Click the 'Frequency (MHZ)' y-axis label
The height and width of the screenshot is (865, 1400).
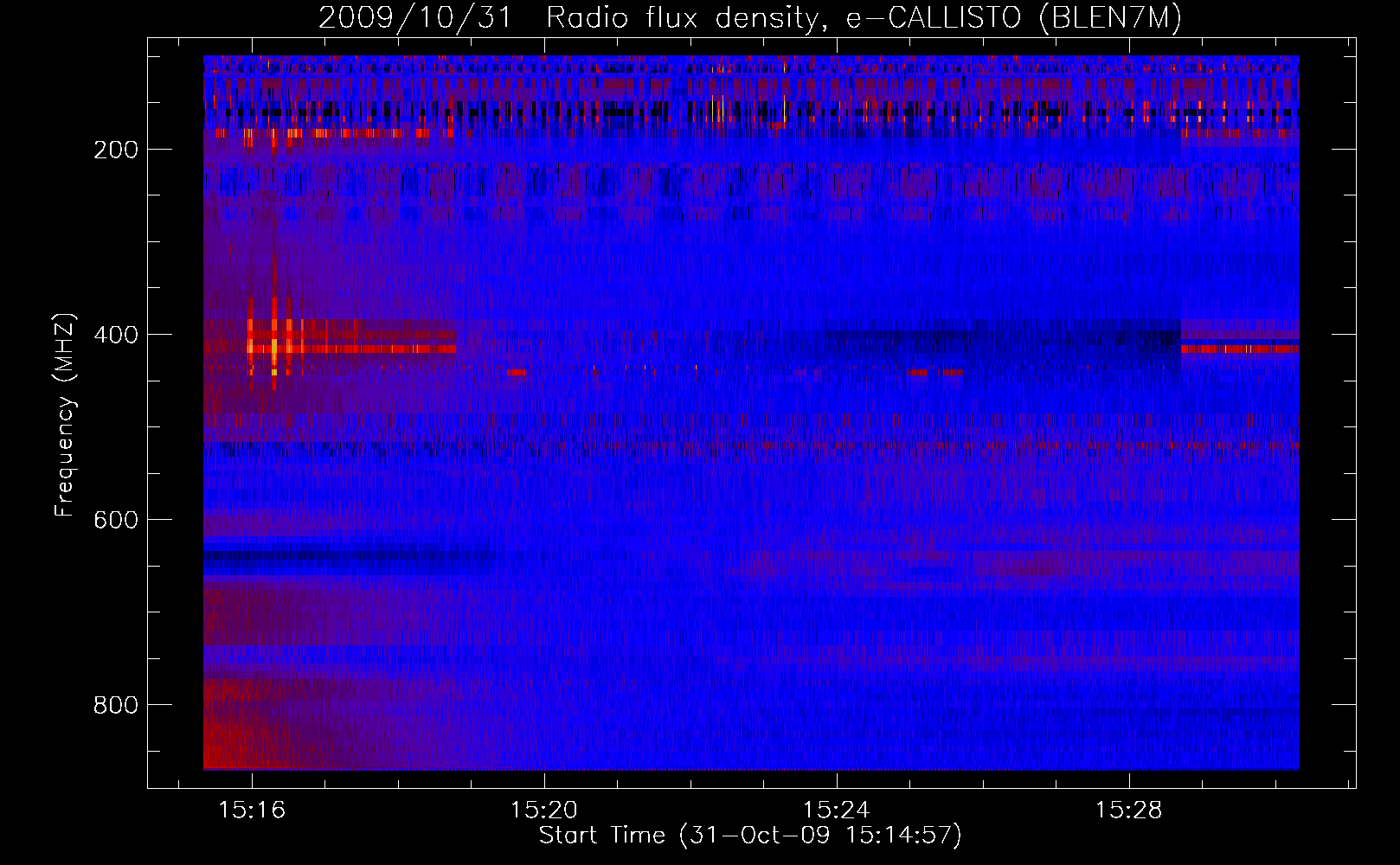[x=65, y=415]
